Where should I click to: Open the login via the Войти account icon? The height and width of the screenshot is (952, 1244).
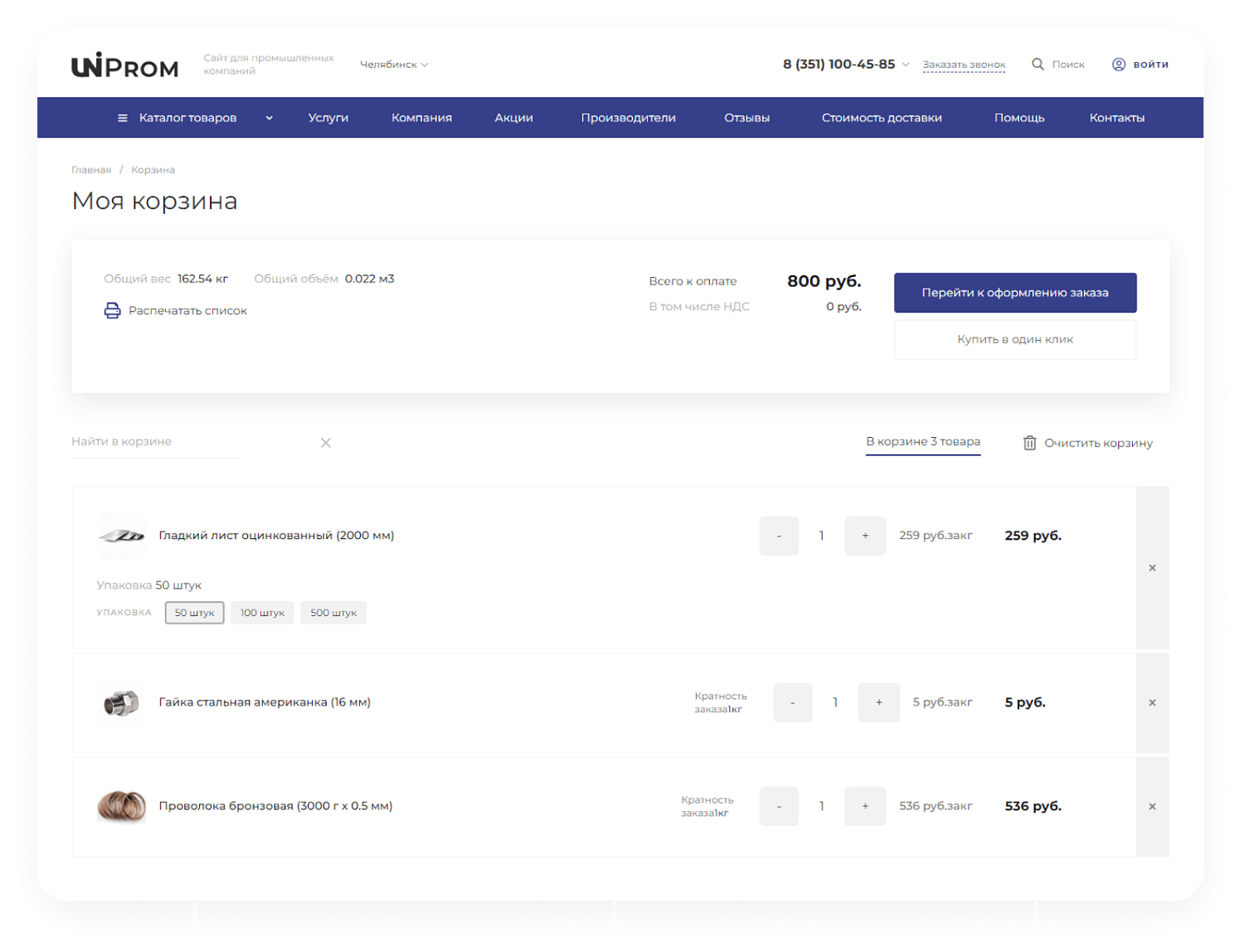click(x=1119, y=64)
